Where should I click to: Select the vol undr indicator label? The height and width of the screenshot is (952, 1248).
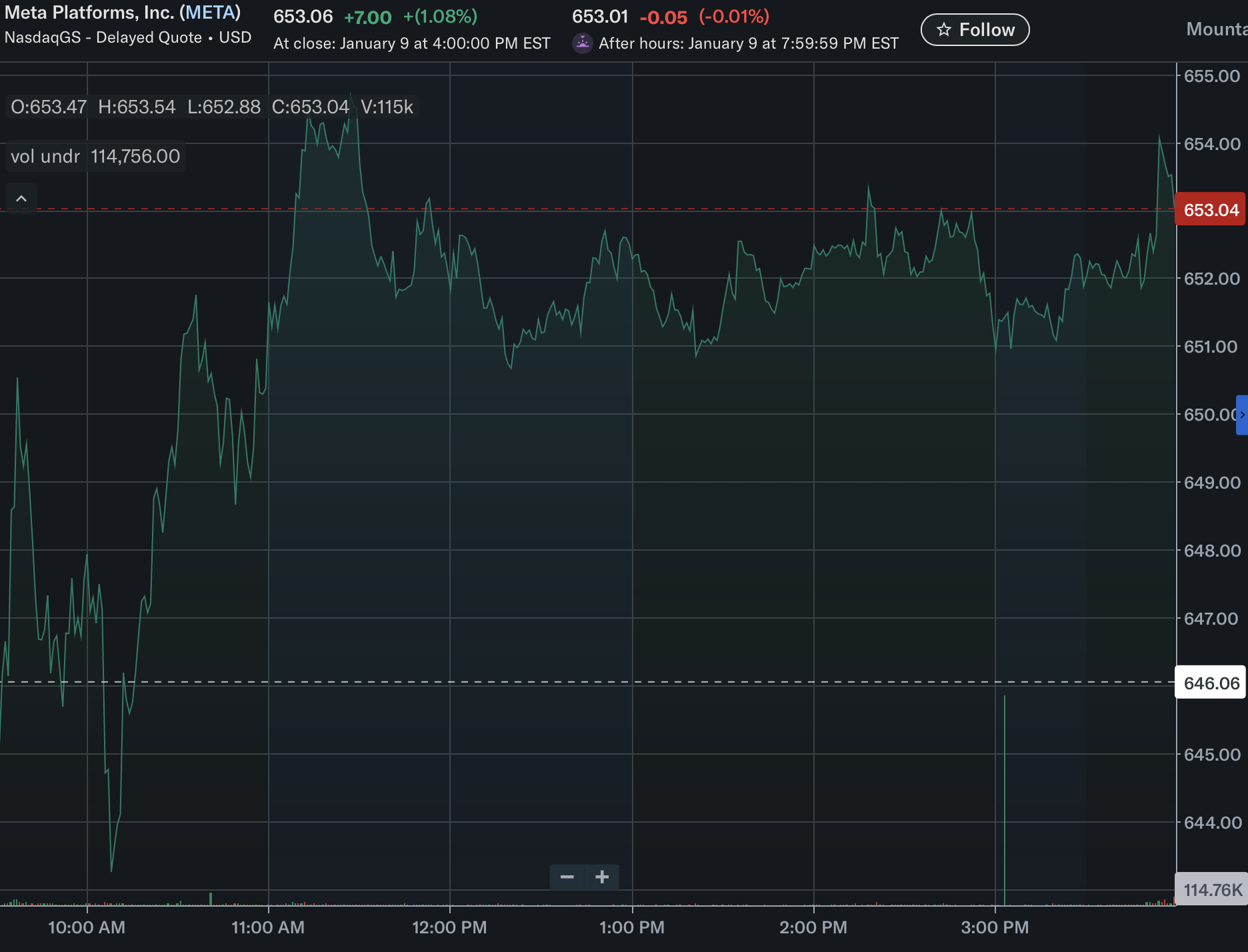coord(45,157)
